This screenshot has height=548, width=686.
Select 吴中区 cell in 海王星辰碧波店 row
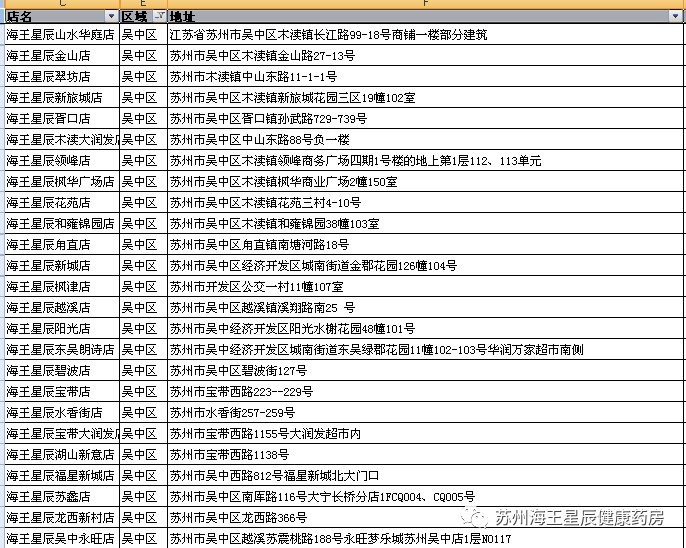click(x=144, y=370)
